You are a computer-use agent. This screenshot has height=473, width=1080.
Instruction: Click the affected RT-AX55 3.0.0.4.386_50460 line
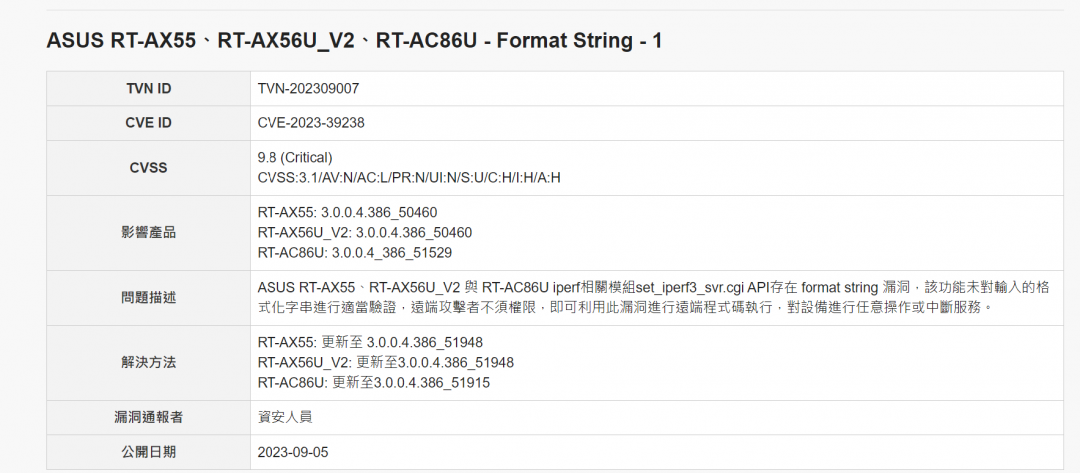pos(347,212)
